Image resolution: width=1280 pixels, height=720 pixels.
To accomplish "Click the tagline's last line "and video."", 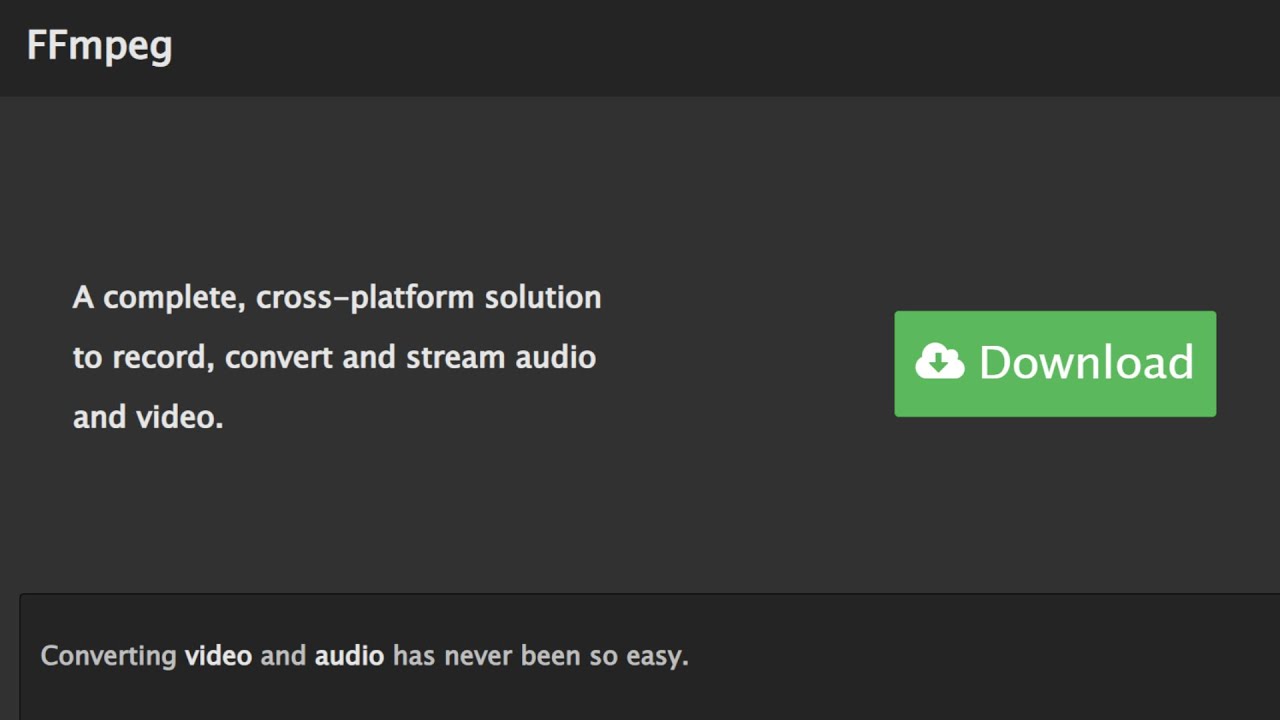I will tap(148, 417).
